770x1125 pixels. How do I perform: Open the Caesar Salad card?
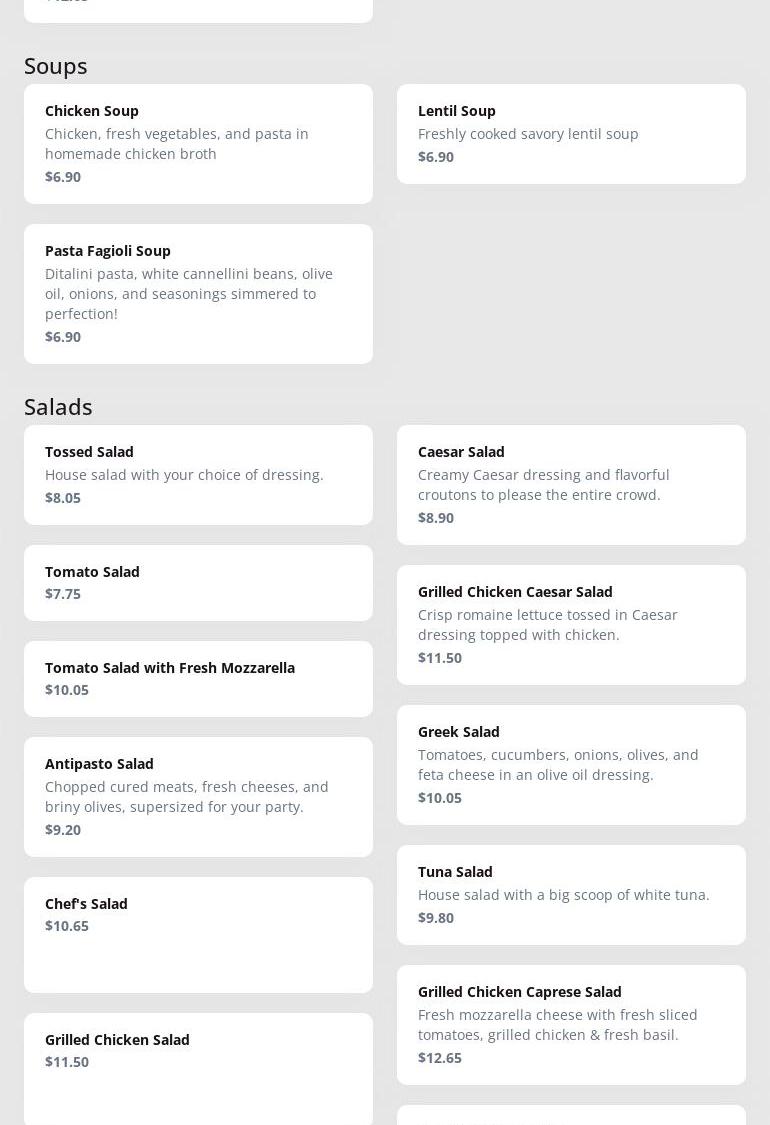[x=571, y=484]
